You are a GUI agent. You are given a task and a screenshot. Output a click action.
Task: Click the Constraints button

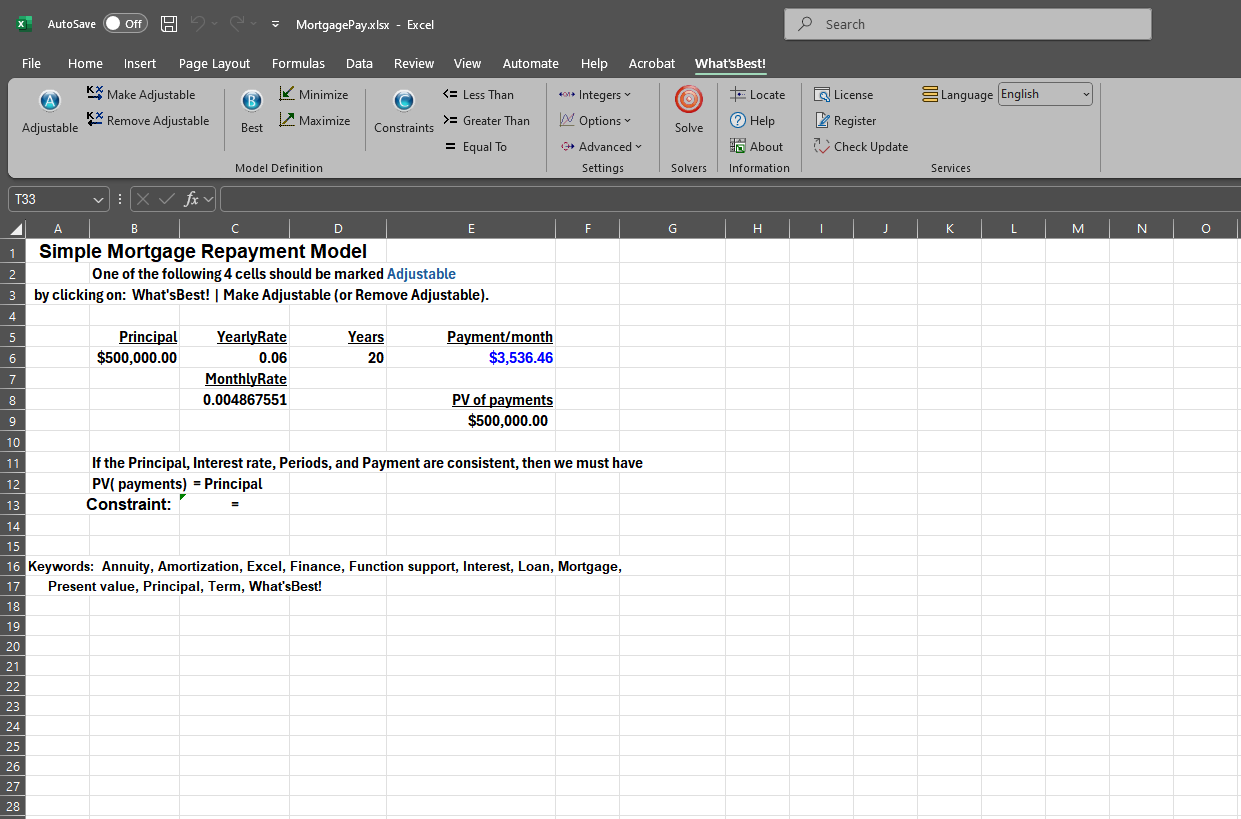click(x=404, y=112)
